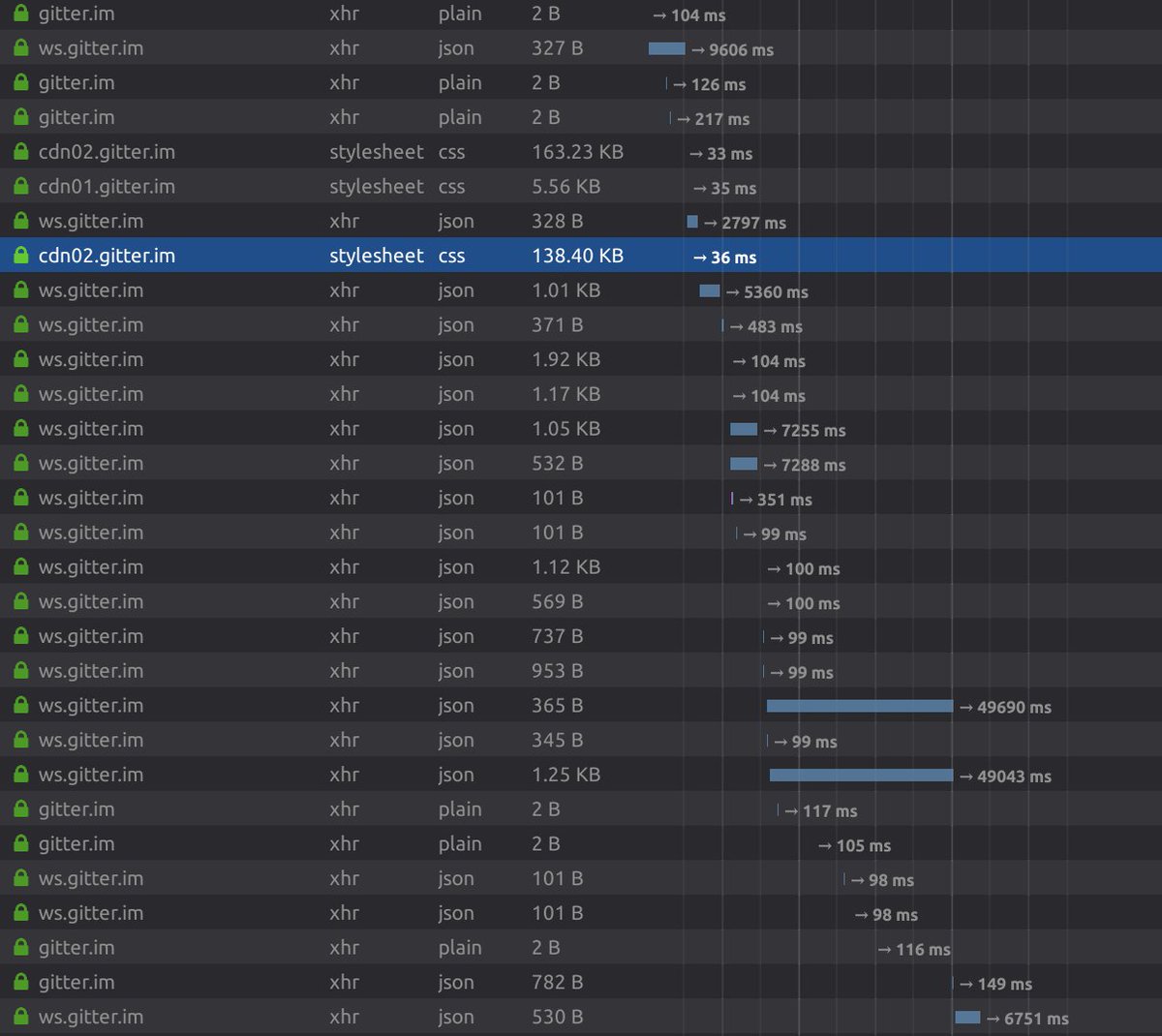Click the '737 B' size cell
This screenshot has height=1036, width=1162.
(x=557, y=636)
